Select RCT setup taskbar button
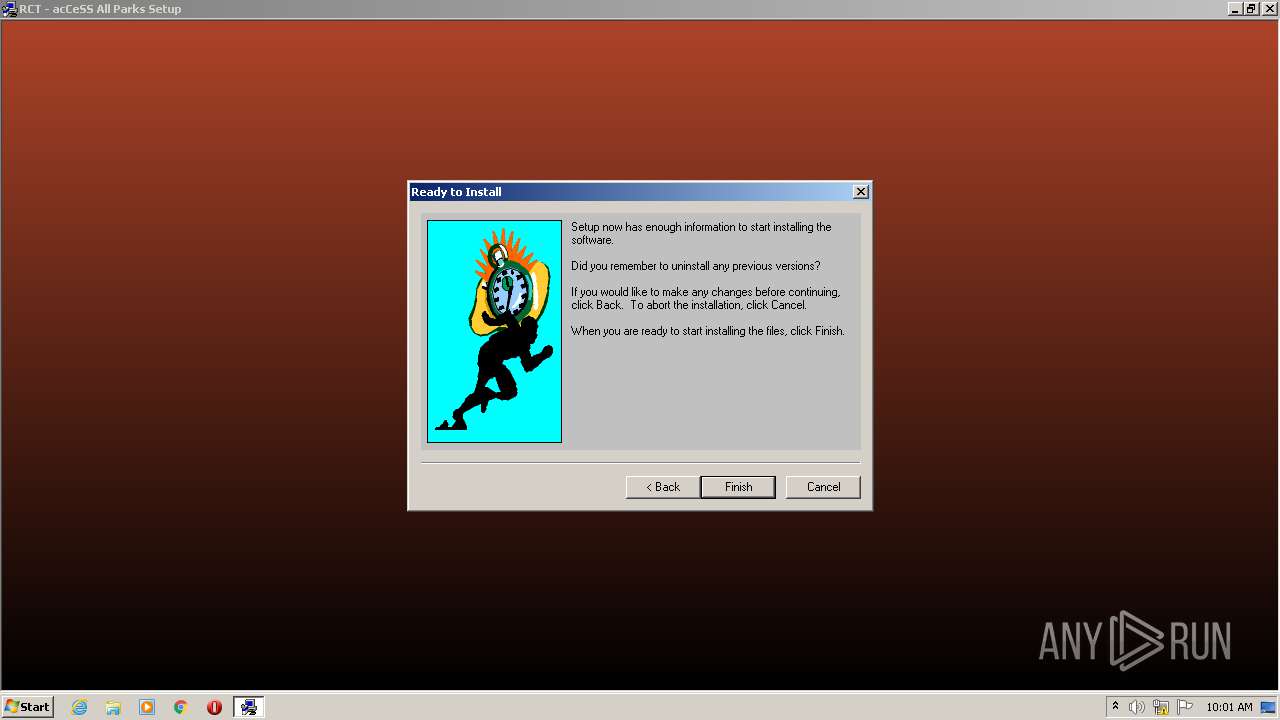 (248, 707)
